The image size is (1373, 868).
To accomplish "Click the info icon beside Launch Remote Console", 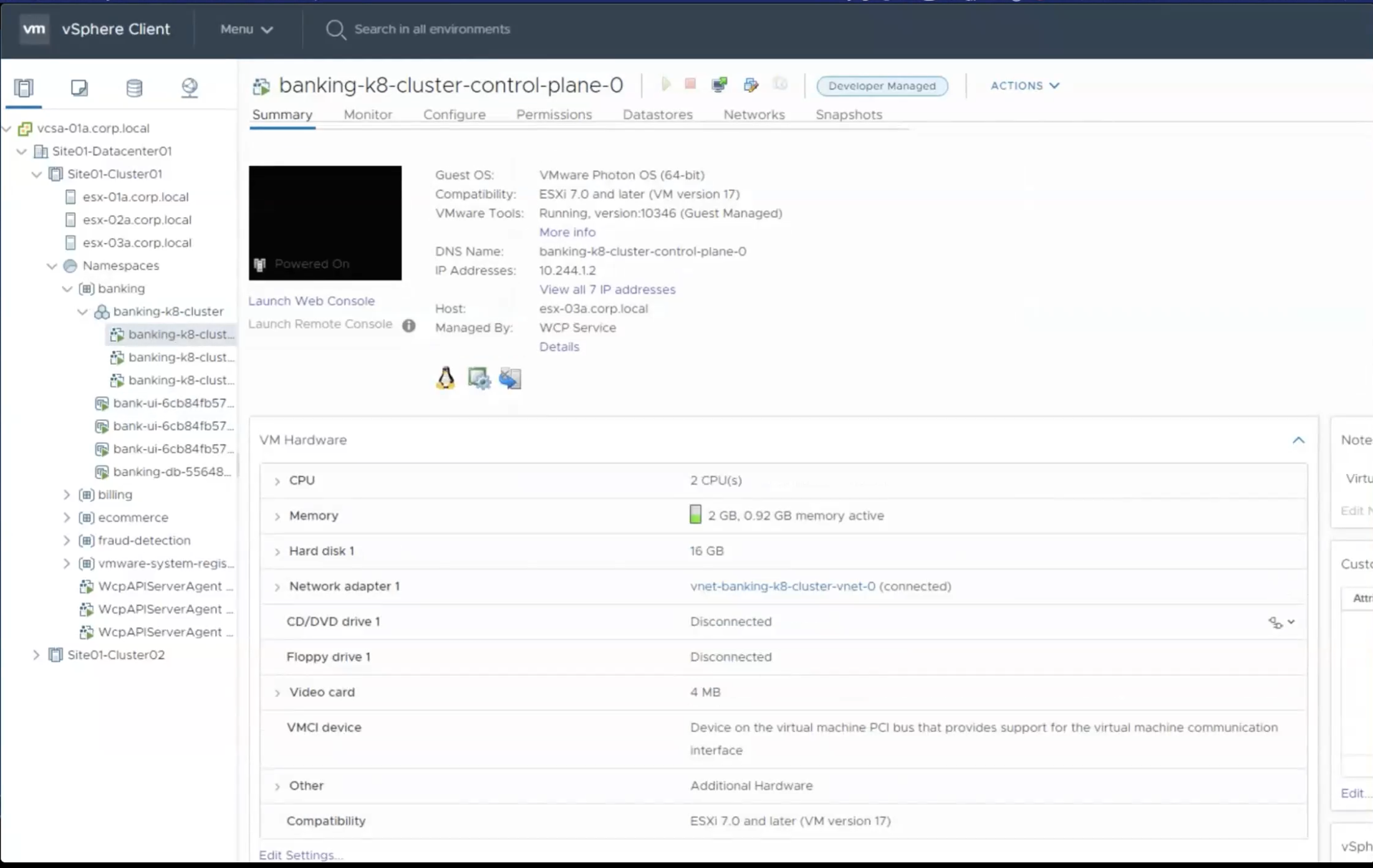I will 408,325.
